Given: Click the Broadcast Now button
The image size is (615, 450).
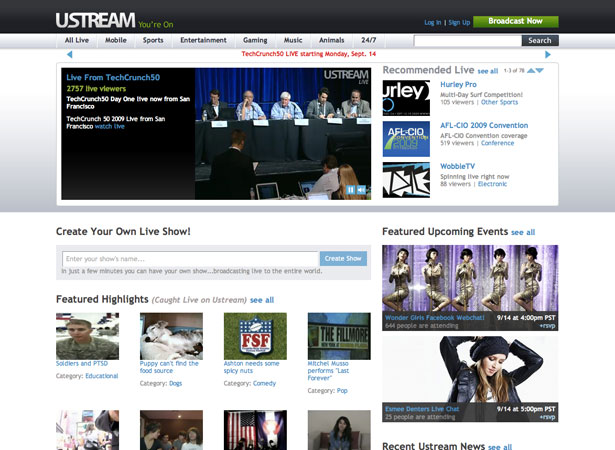Looking at the screenshot, I should (x=516, y=21).
